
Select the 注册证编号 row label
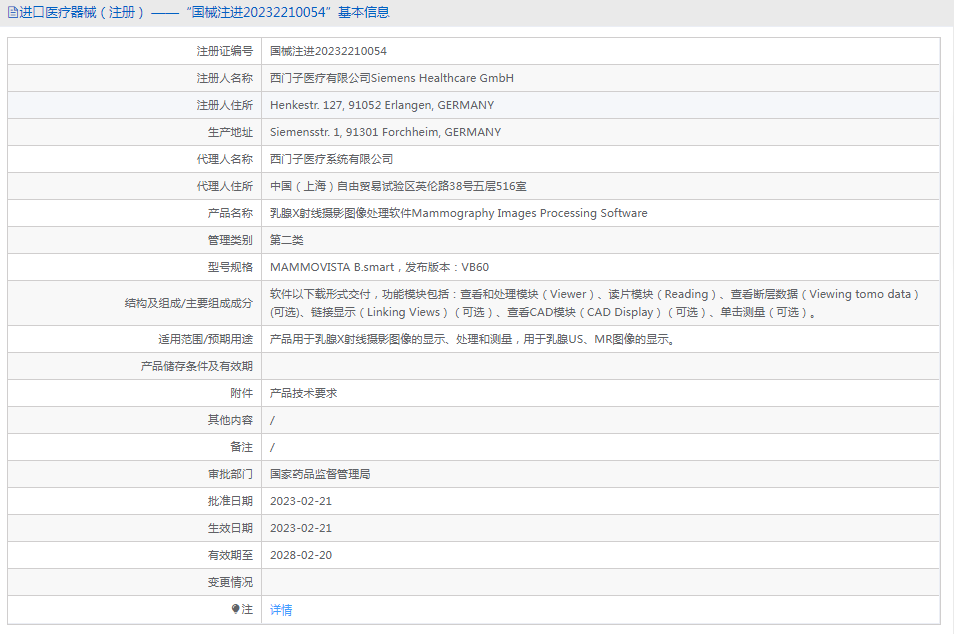point(225,51)
